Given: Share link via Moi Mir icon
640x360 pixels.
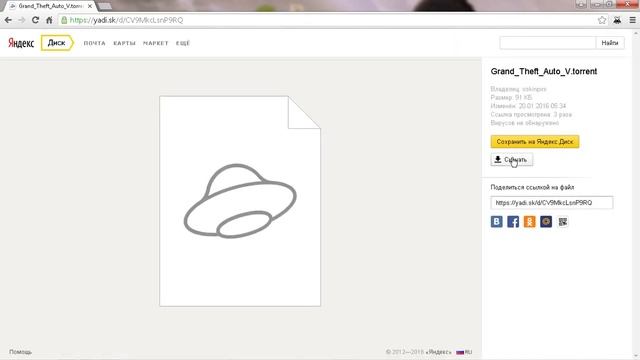Looking at the screenshot, I should coord(546,222).
